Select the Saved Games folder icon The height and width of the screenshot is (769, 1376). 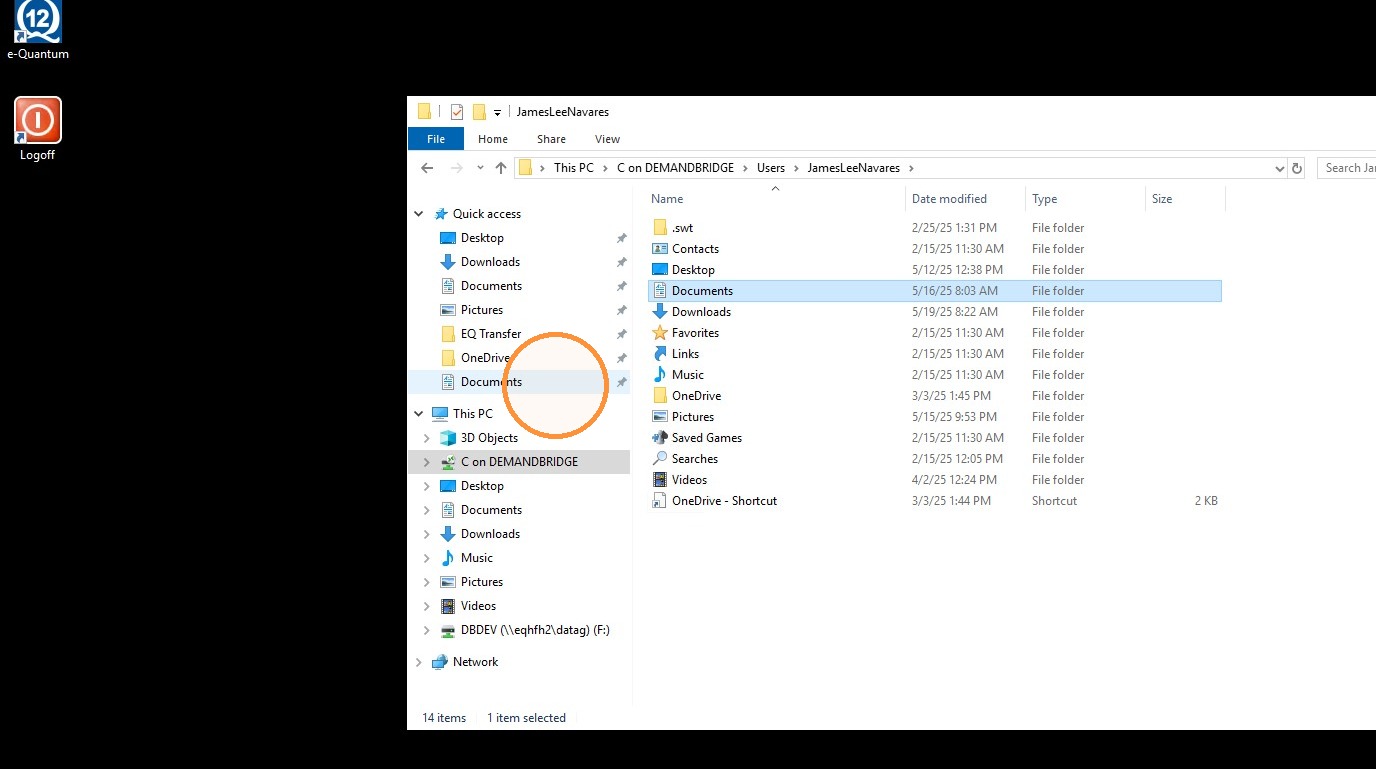(x=659, y=438)
